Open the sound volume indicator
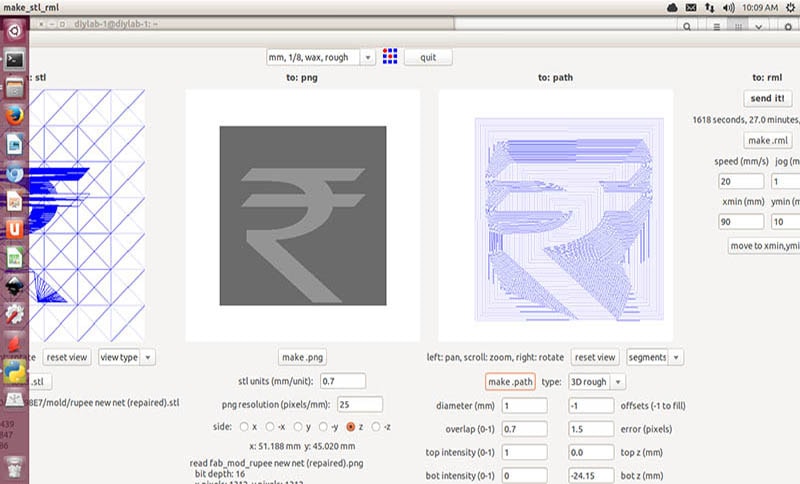Image resolution: width=800 pixels, height=484 pixels. [x=729, y=8]
